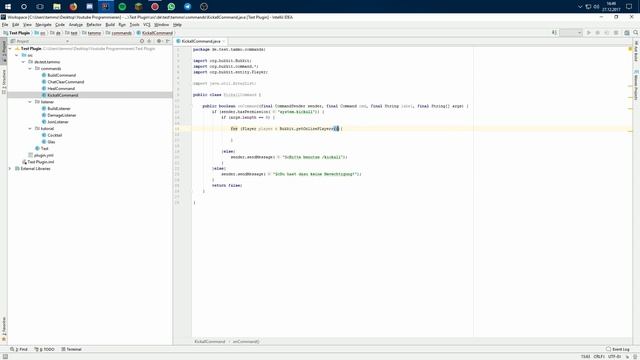Click the Project Structure icon in toolbar
640x360 pixels.
[x=627, y=33]
